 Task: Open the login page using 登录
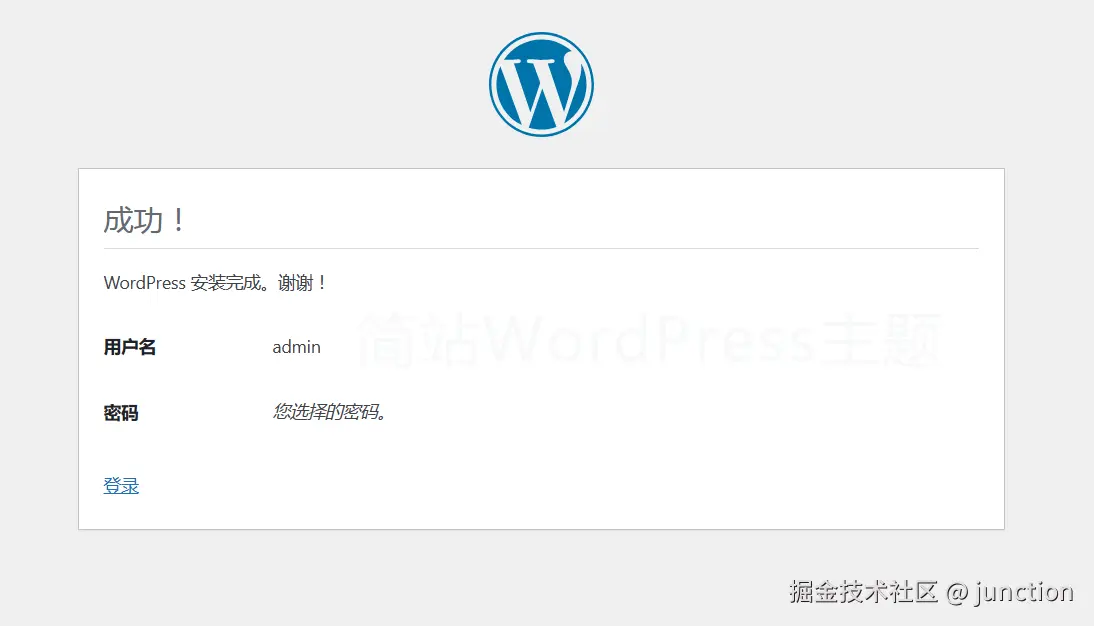click(120, 485)
